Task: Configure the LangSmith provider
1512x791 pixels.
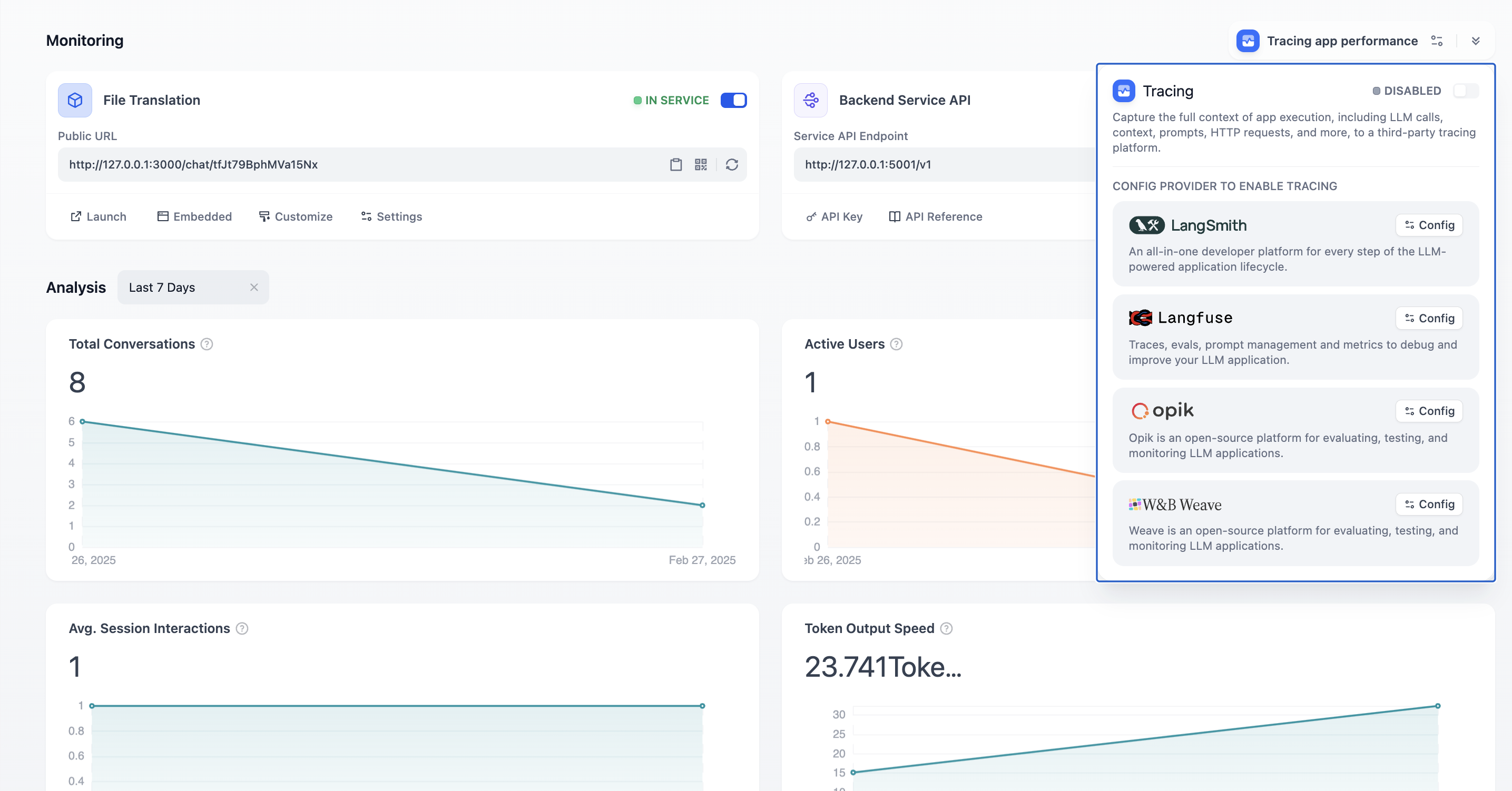Action: [1429, 225]
